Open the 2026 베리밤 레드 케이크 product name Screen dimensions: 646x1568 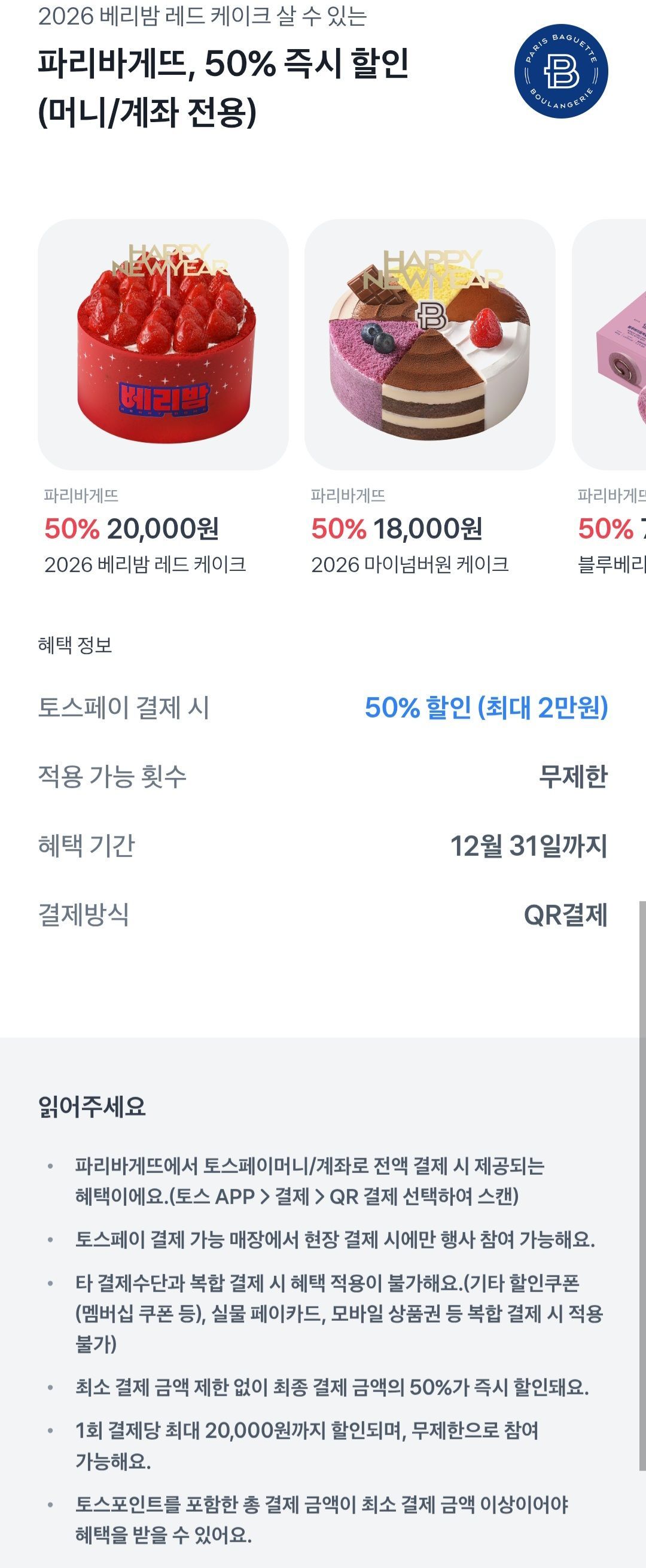[x=145, y=565]
